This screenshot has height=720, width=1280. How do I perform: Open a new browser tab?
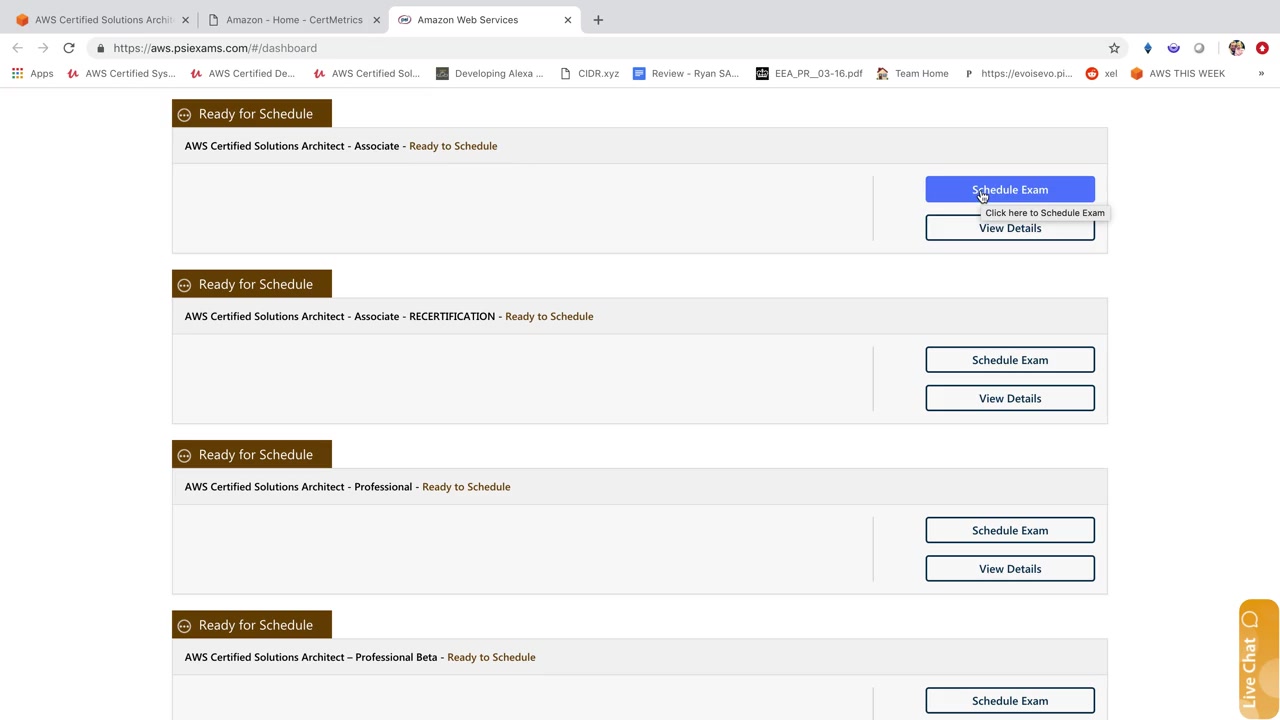[x=598, y=20]
